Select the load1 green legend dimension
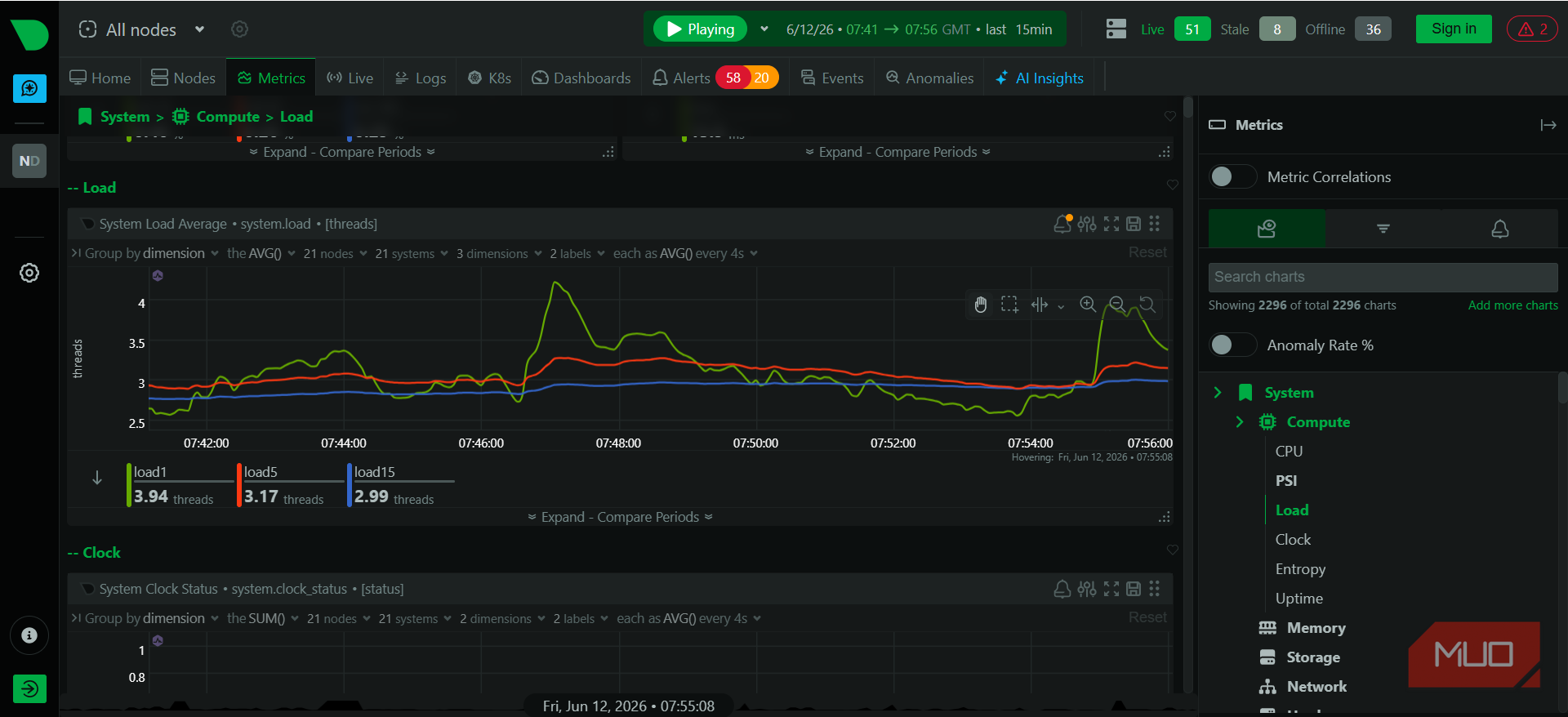Image resolution: width=1568 pixels, height=717 pixels. click(x=180, y=485)
